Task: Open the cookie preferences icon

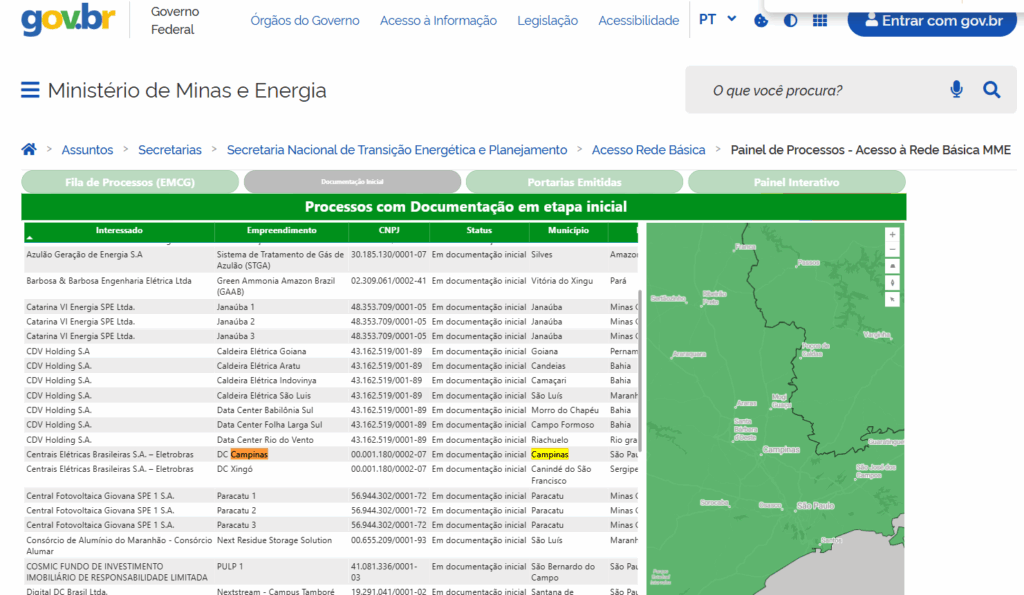Action: coord(761,20)
